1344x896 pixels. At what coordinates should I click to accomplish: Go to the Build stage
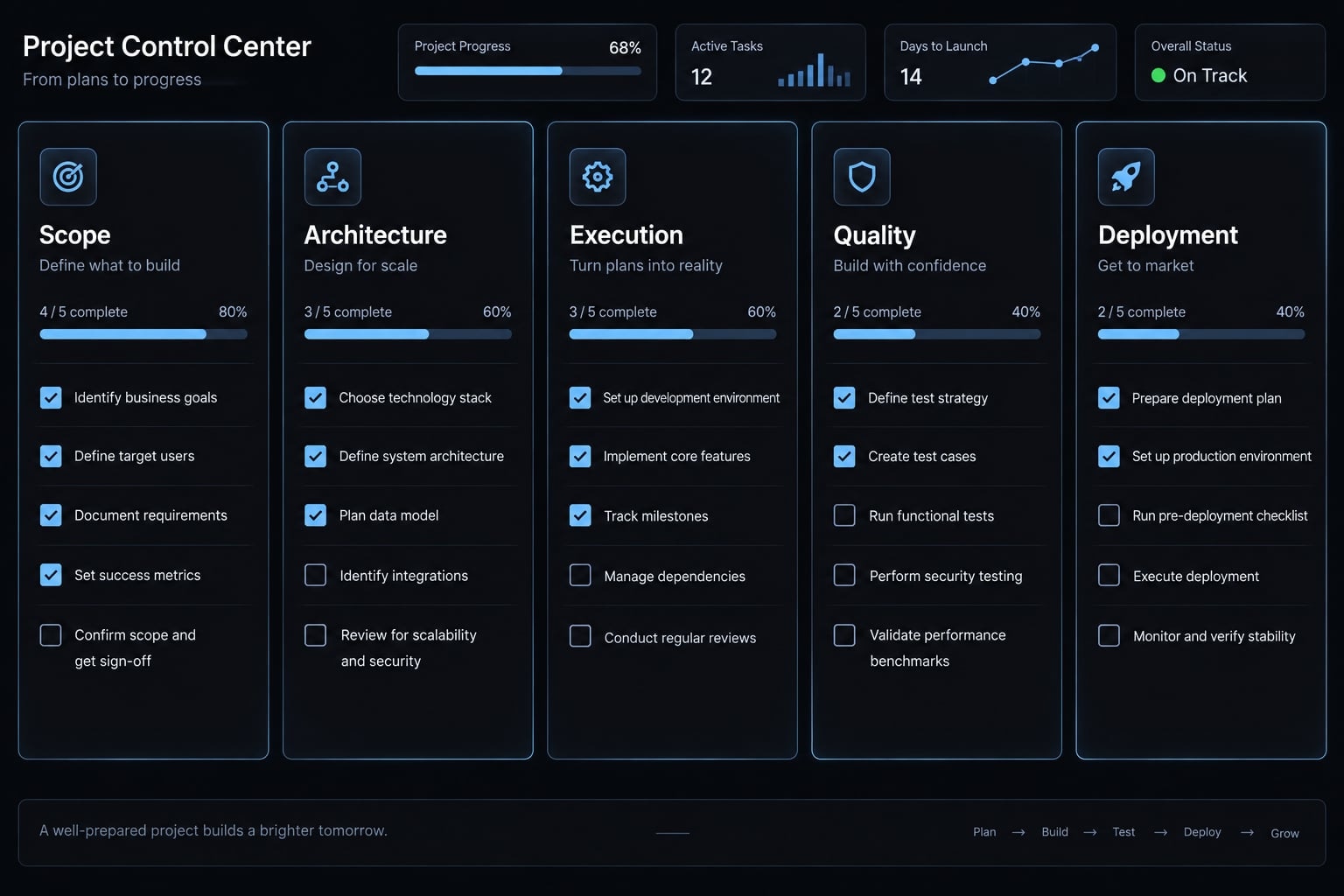(1054, 832)
